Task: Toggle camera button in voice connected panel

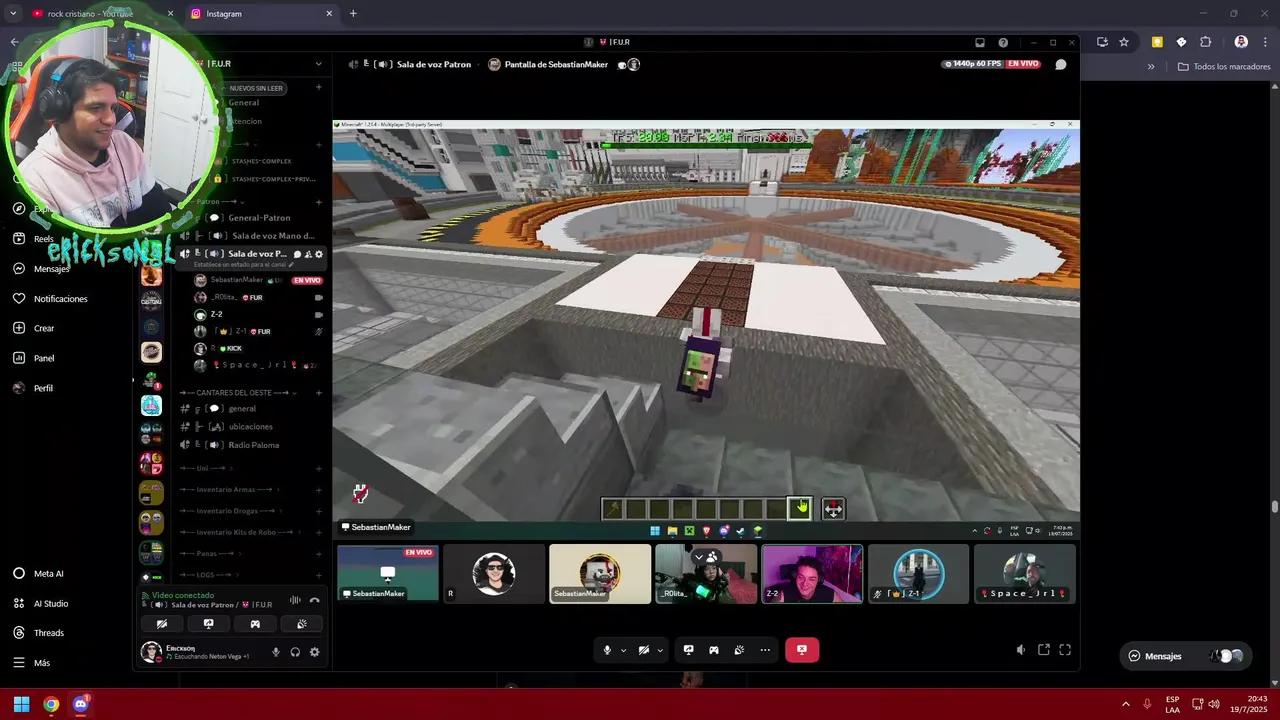Action: coord(162,624)
